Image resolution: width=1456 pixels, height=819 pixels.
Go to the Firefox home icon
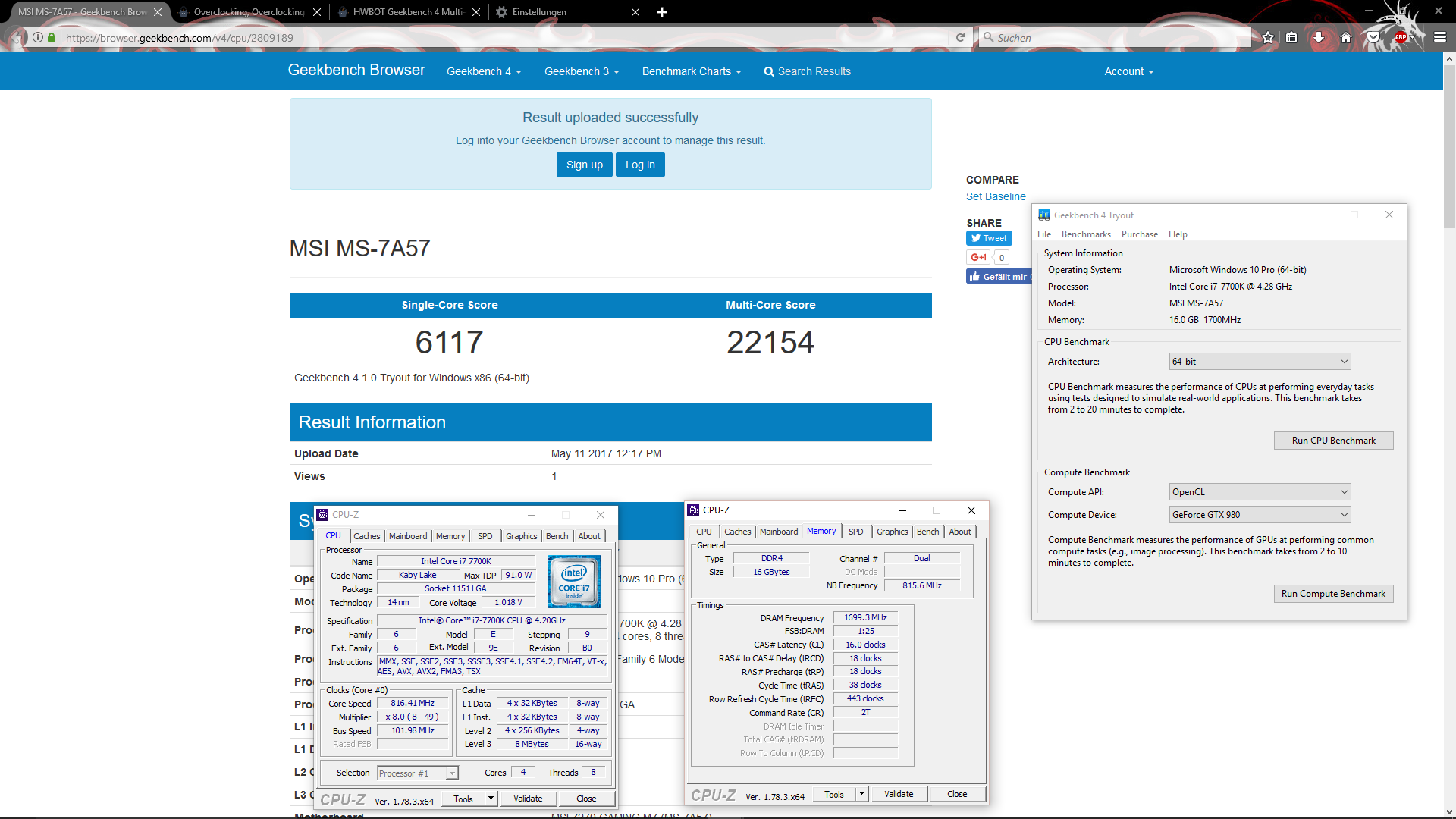1346,37
